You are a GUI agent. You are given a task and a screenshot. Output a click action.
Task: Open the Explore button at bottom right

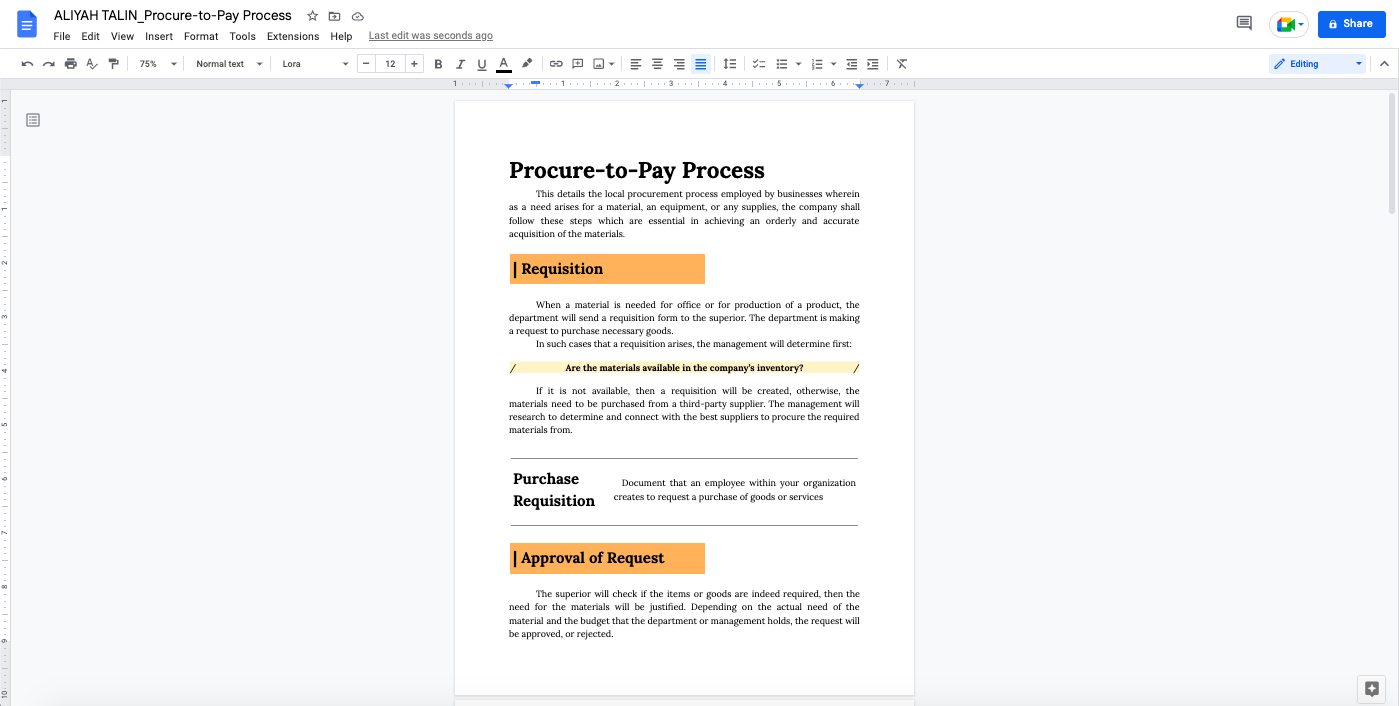[1372, 689]
